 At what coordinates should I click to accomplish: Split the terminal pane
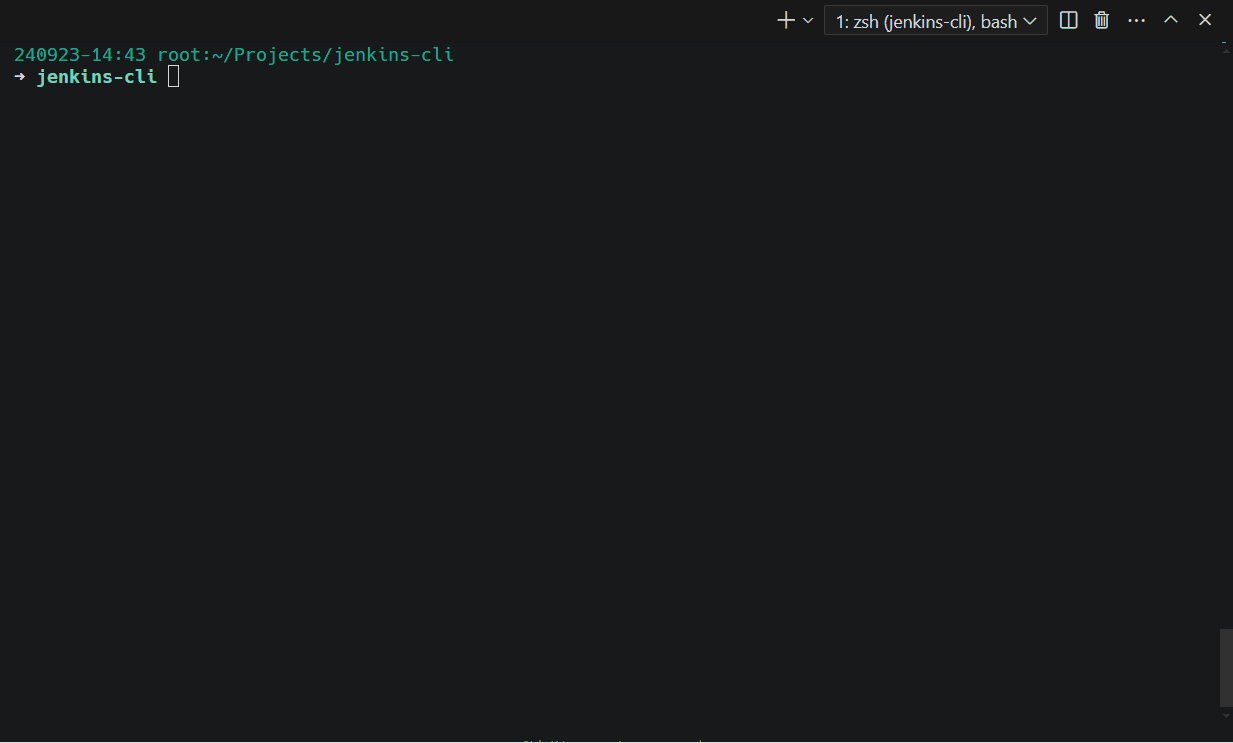(x=1068, y=20)
